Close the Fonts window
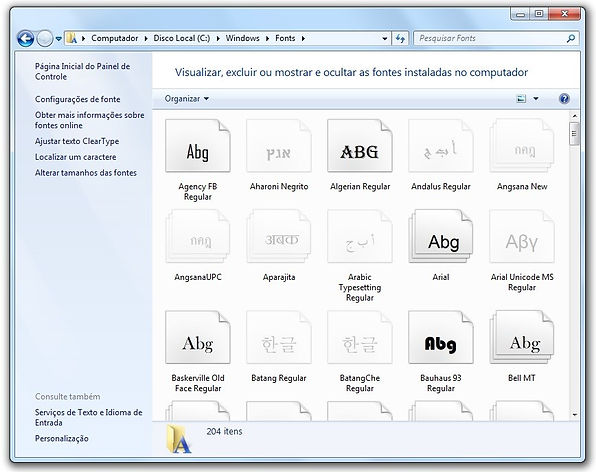596x472 pixels. 564,14
